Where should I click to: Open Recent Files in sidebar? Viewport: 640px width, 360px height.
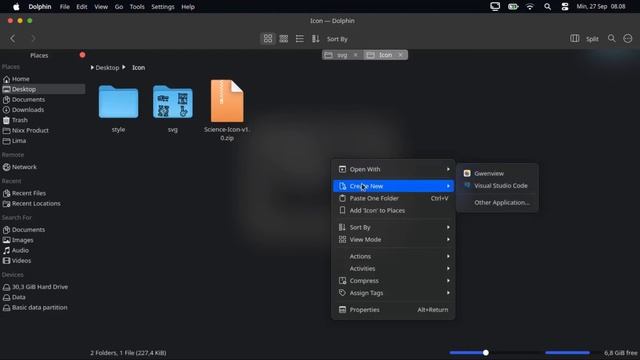43,193
